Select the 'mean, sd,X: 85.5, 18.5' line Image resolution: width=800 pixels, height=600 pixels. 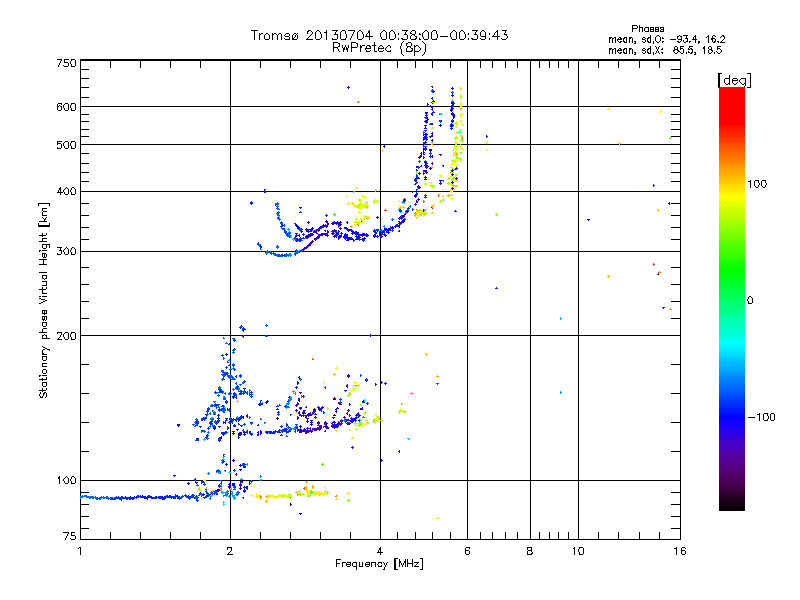[x=665, y=50]
